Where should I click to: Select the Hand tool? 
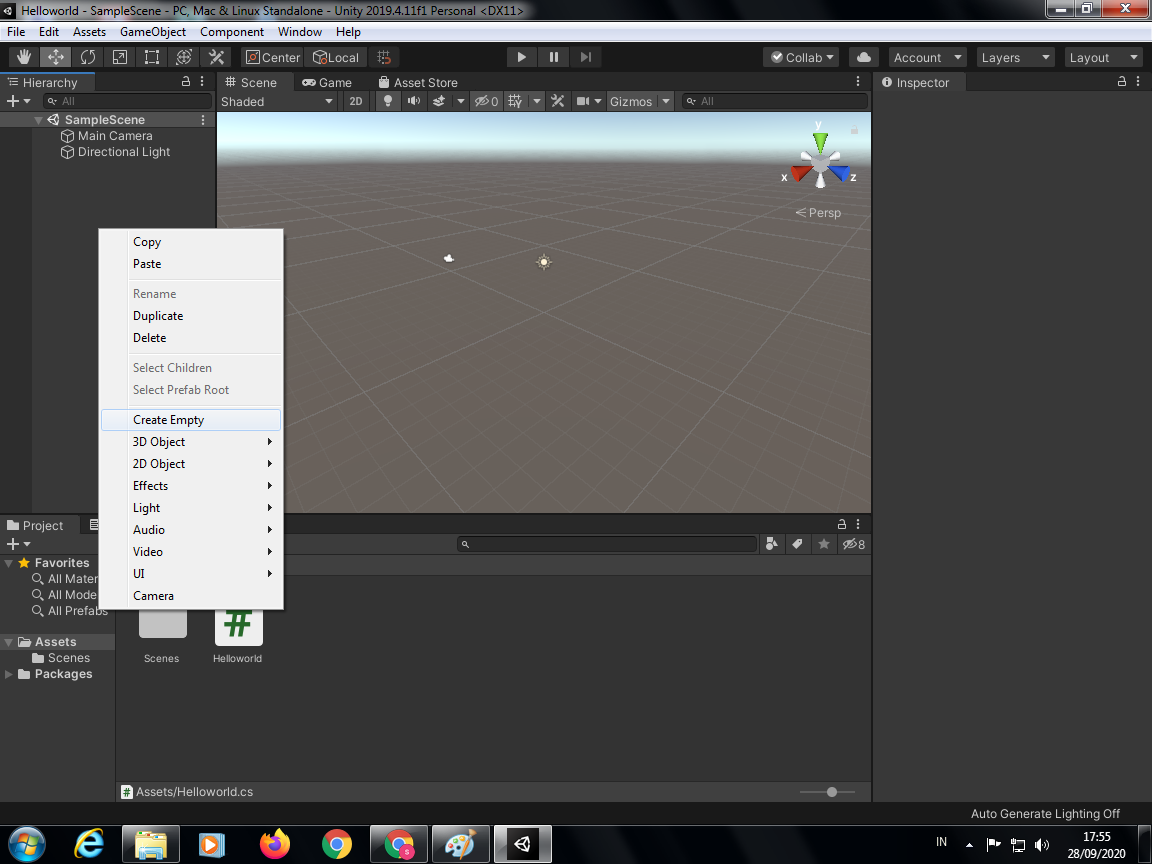[x=24, y=57]
